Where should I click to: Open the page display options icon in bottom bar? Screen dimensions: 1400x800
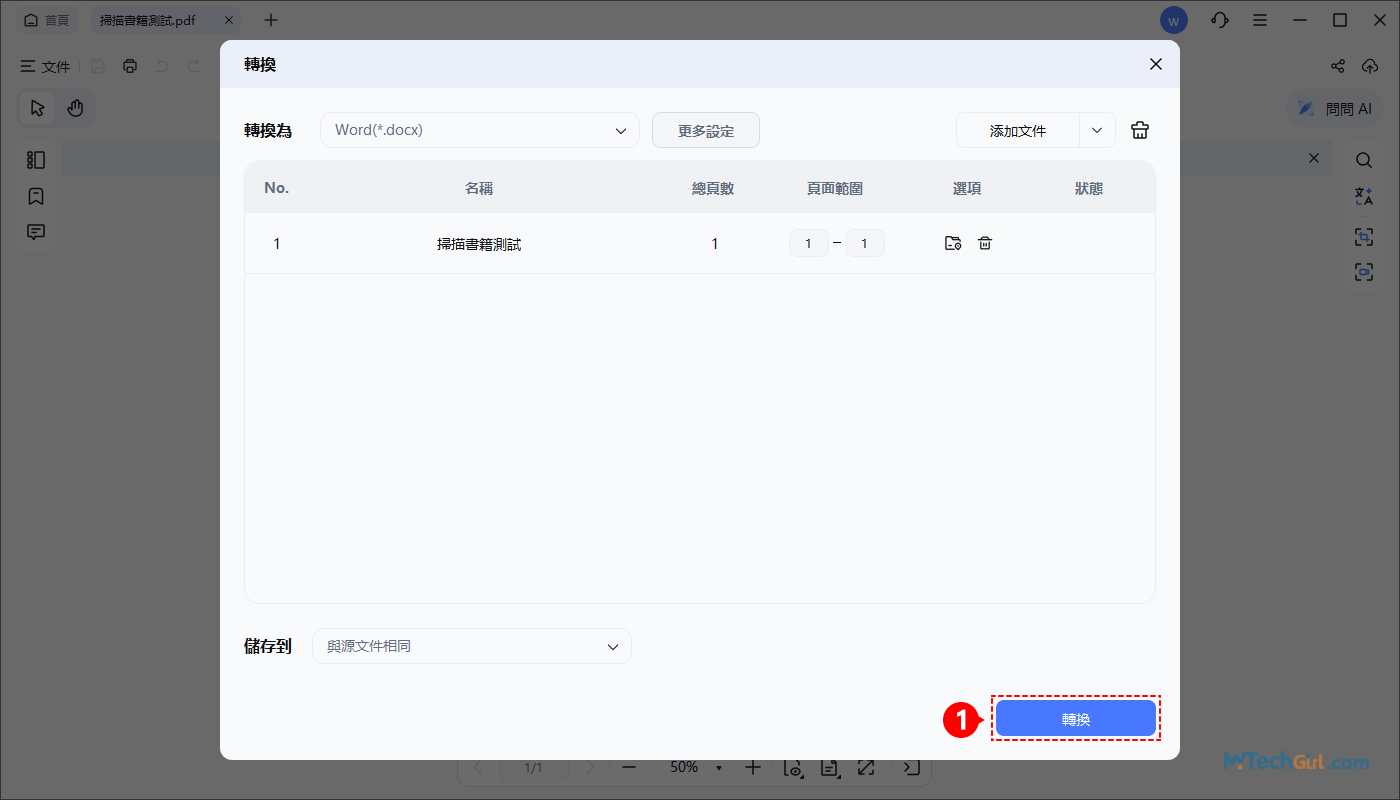tap(829, 768)
